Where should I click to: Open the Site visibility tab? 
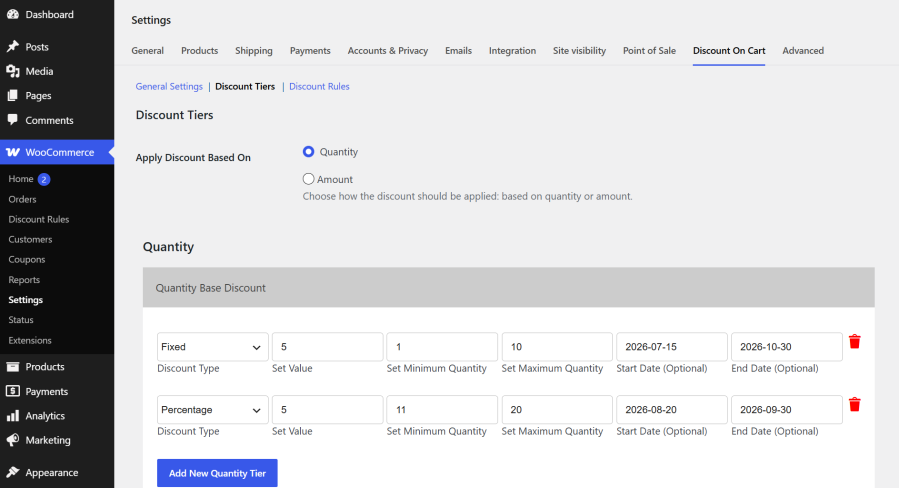tap(579, 50)
